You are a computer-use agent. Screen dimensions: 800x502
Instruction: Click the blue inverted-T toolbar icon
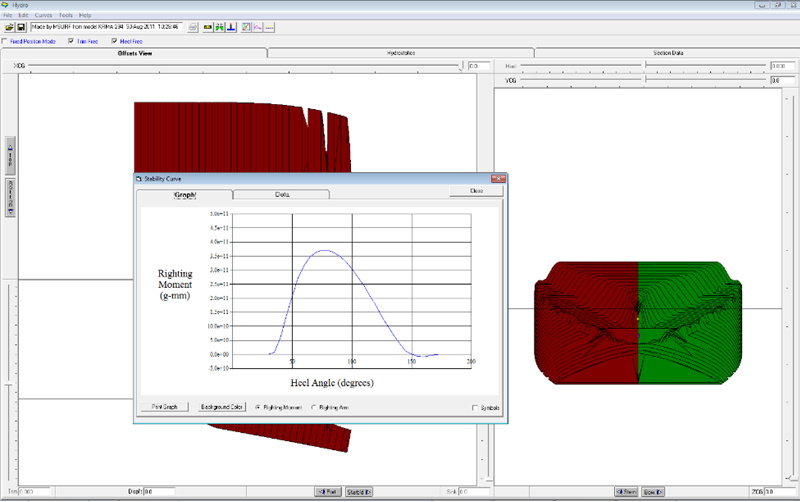click(x=230, y=27)
